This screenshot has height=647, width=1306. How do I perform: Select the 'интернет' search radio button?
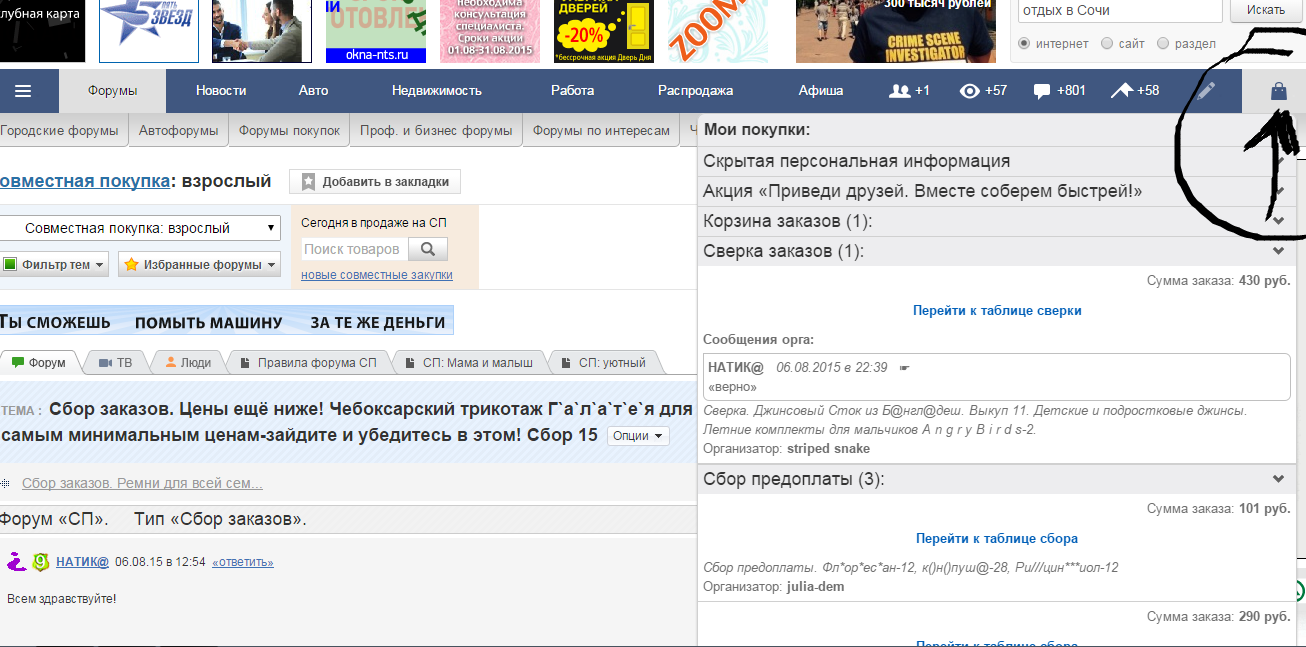point(1024,44)
